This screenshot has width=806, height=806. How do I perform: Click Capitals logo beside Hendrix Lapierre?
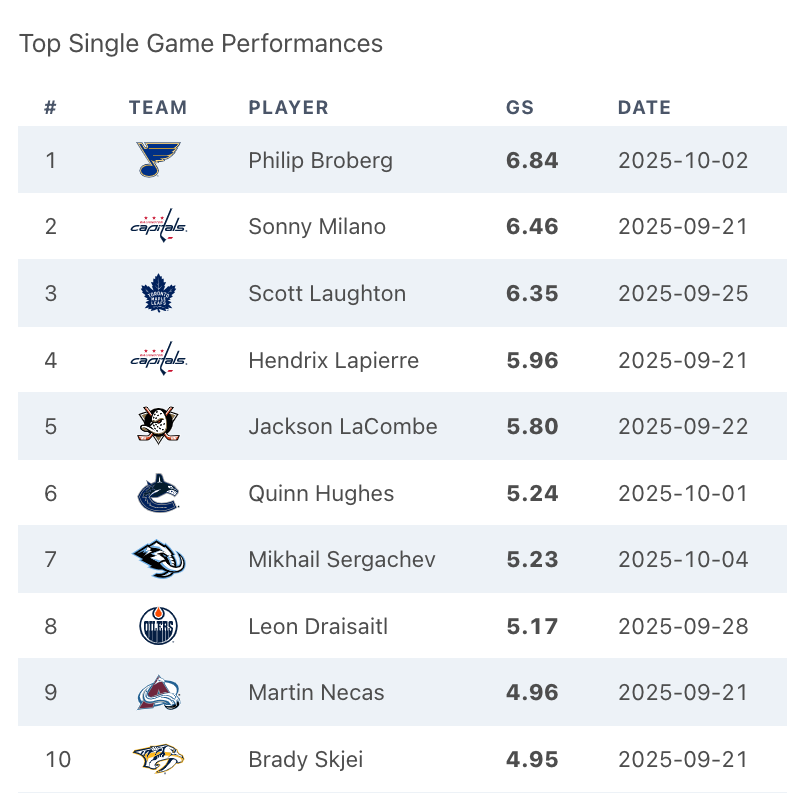tap(158, 359)
